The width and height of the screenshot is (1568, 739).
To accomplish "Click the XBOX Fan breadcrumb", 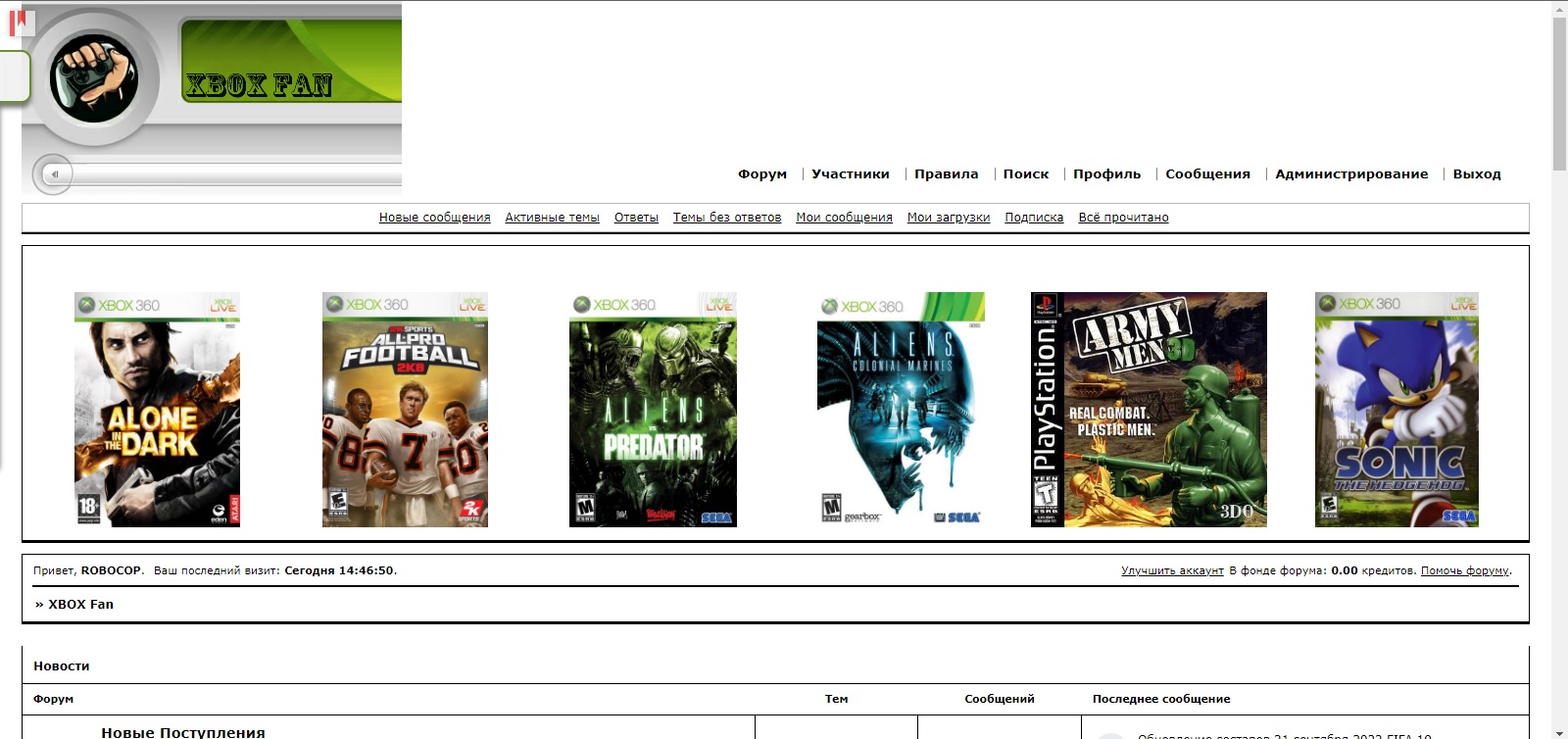I will tap(80, 605).
